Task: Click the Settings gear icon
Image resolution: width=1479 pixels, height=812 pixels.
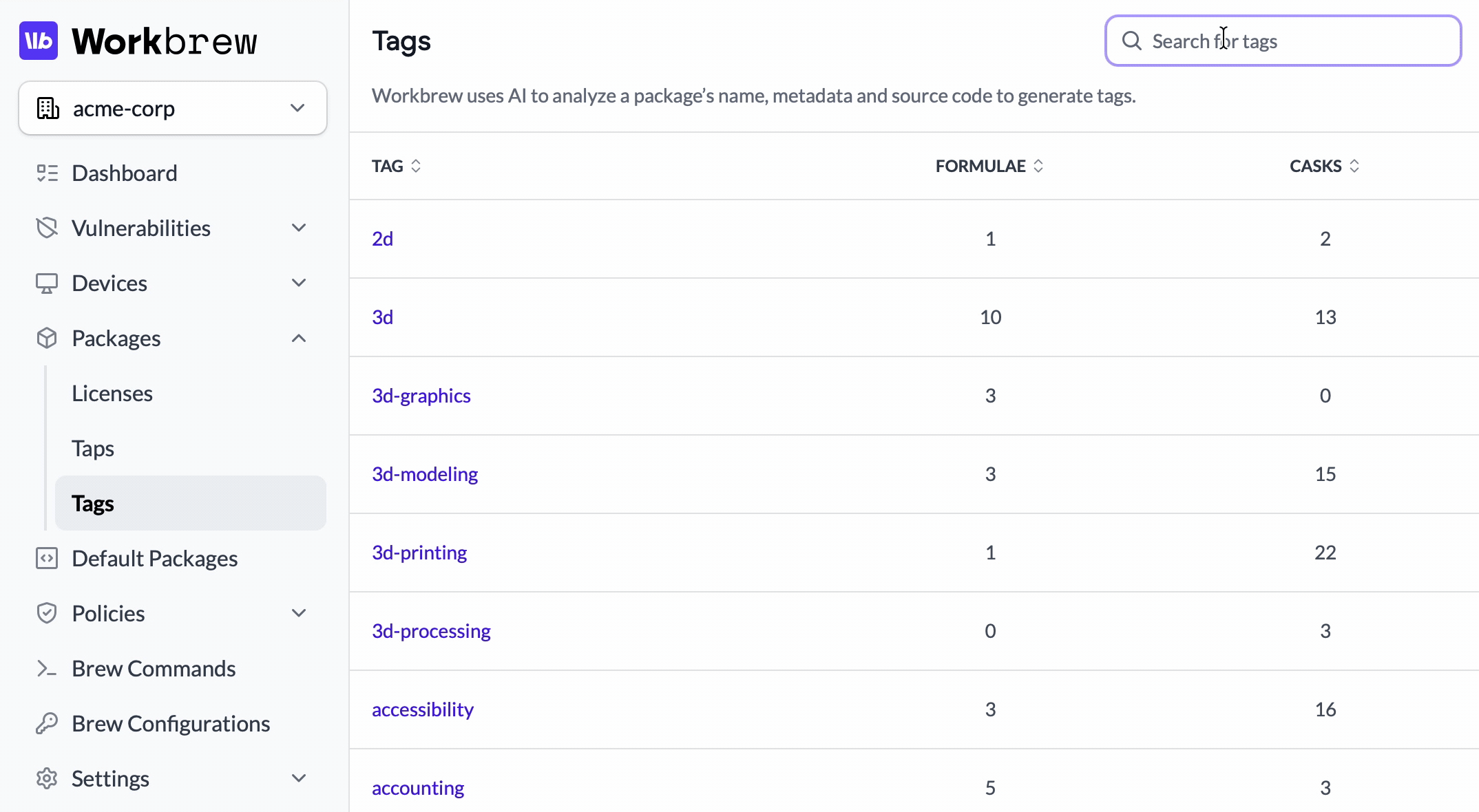Action: pyautogui.click(x=47, y=778)
